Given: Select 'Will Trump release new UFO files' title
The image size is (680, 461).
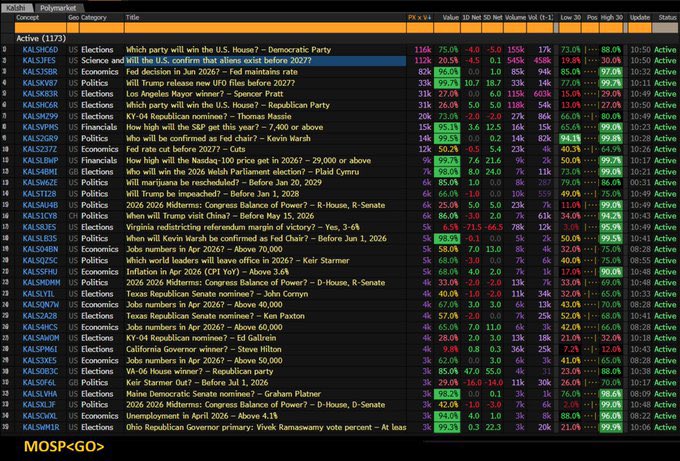Looking at the screenshot, I should click(x=210, y=83).
